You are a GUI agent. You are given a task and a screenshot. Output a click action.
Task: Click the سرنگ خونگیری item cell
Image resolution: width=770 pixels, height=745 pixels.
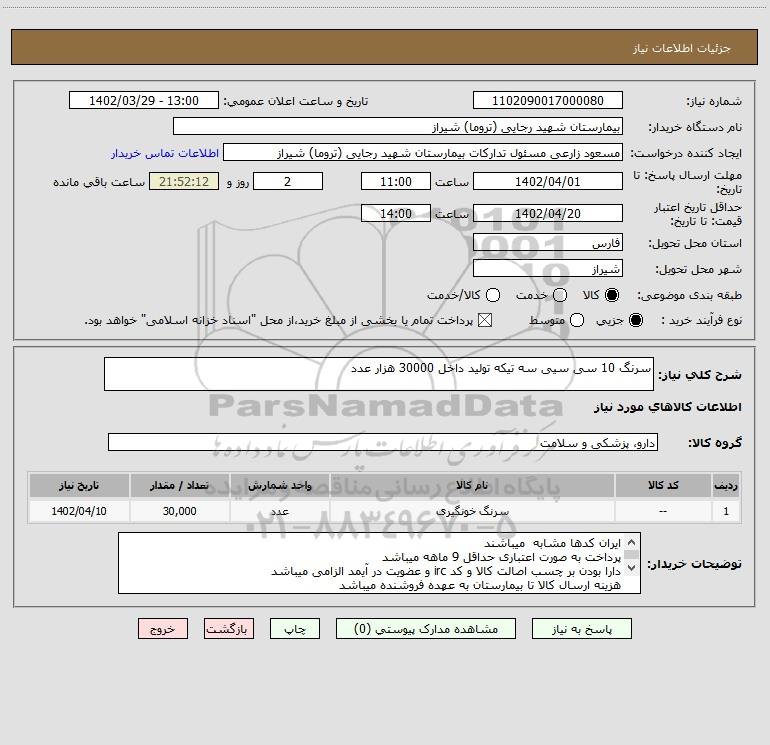click(472, 511)
